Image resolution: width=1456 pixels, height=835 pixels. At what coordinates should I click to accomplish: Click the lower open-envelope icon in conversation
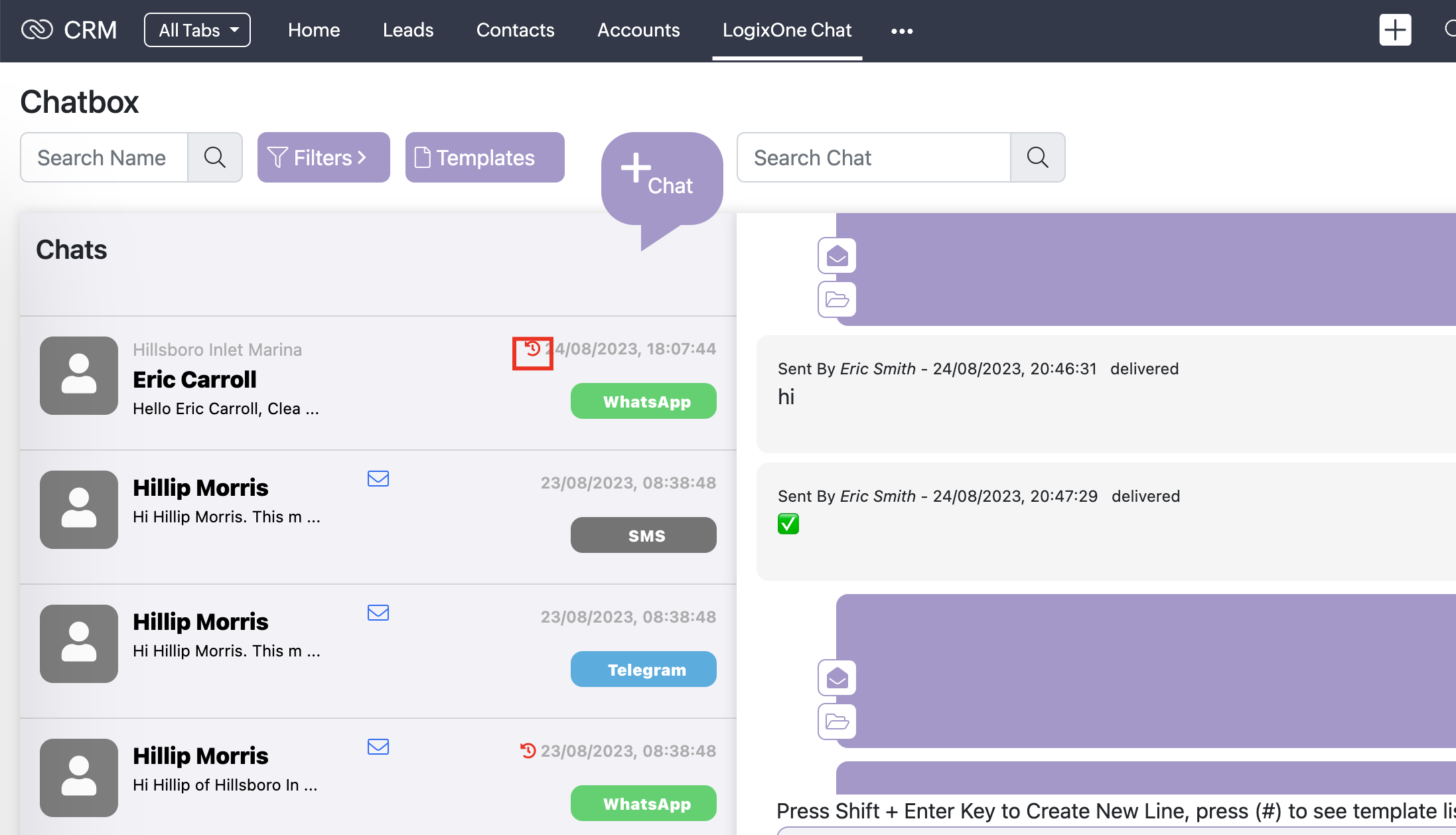click(x=837, y=678)
